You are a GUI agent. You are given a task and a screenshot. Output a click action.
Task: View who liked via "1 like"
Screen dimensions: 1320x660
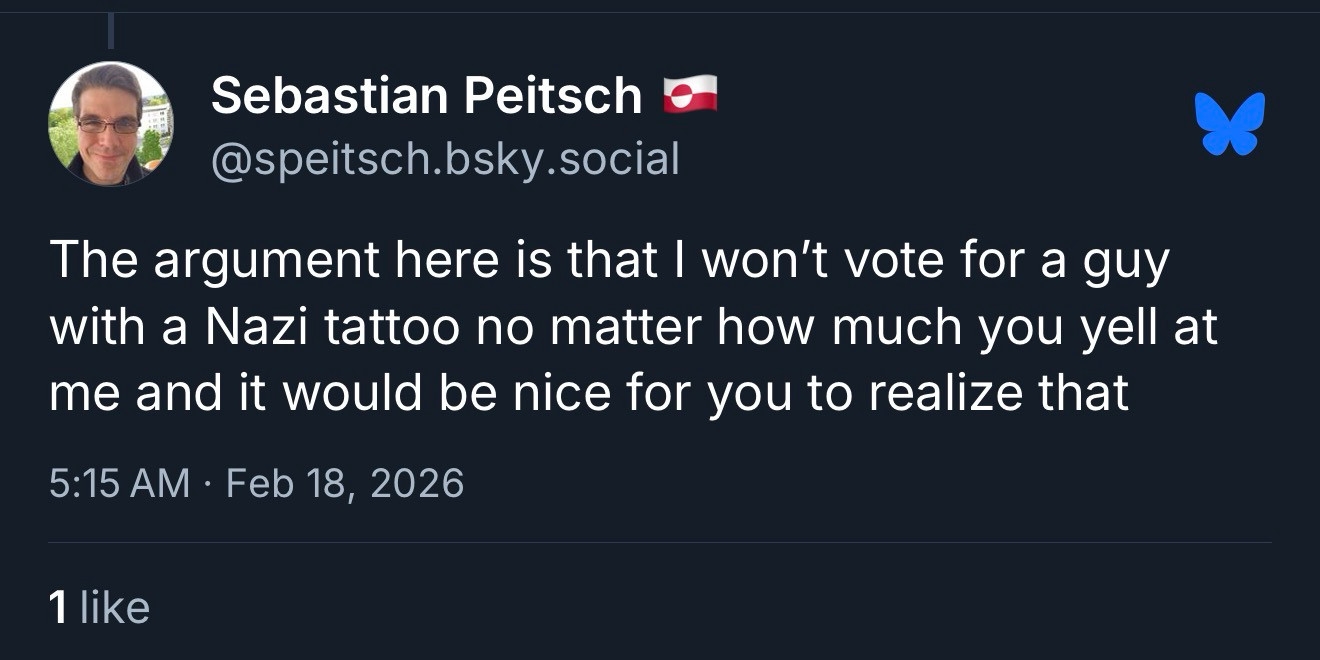point(99,608)
